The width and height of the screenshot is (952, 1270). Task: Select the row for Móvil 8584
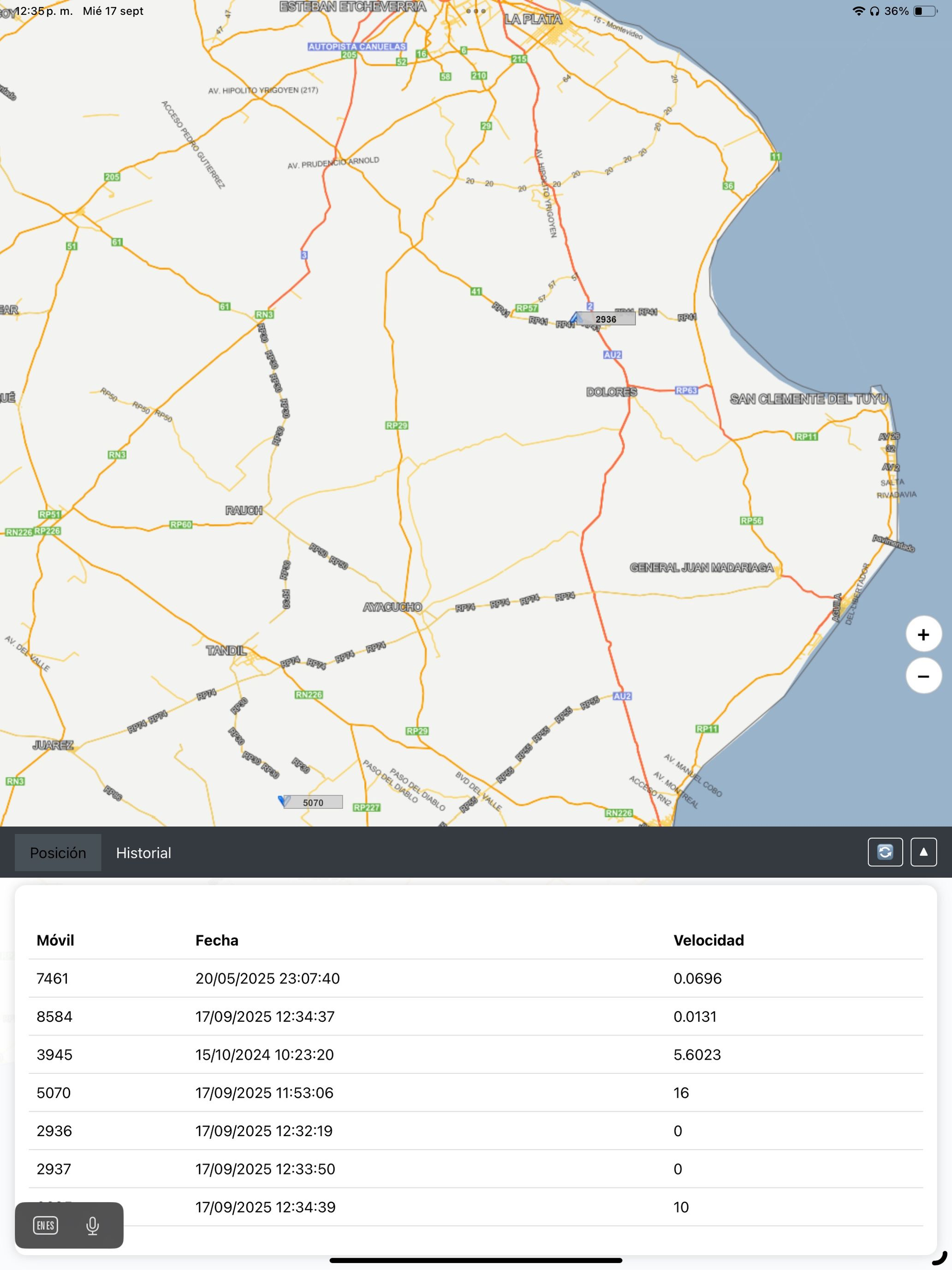pos(476,1016)
